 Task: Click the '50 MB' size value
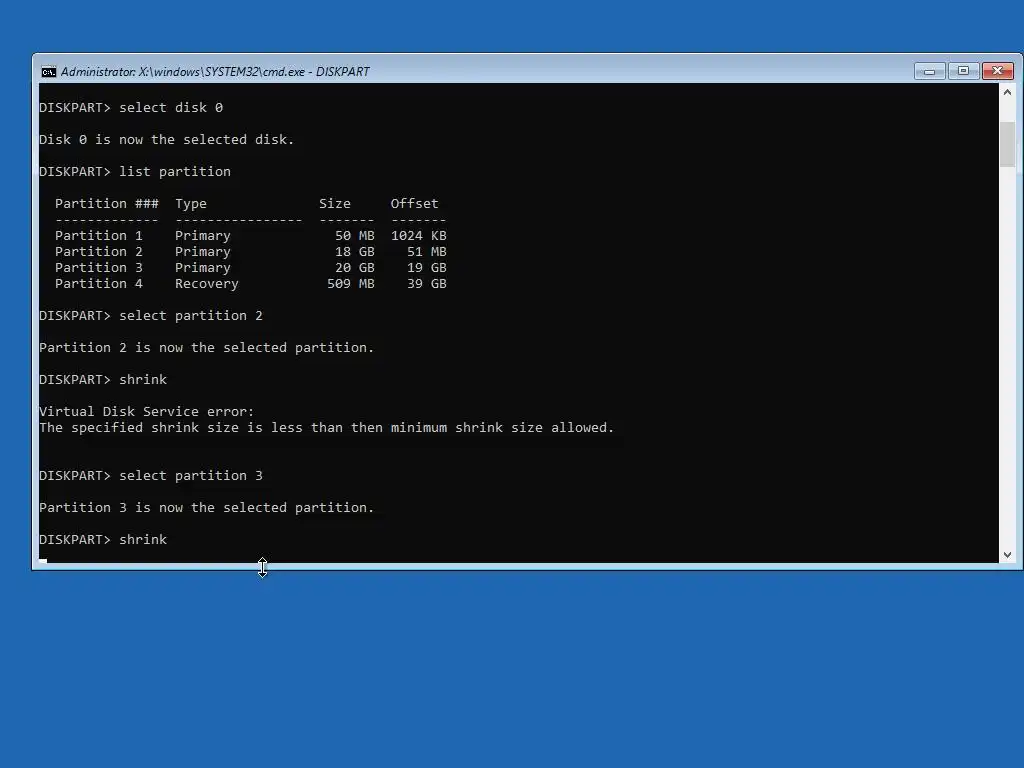point(355,236)
